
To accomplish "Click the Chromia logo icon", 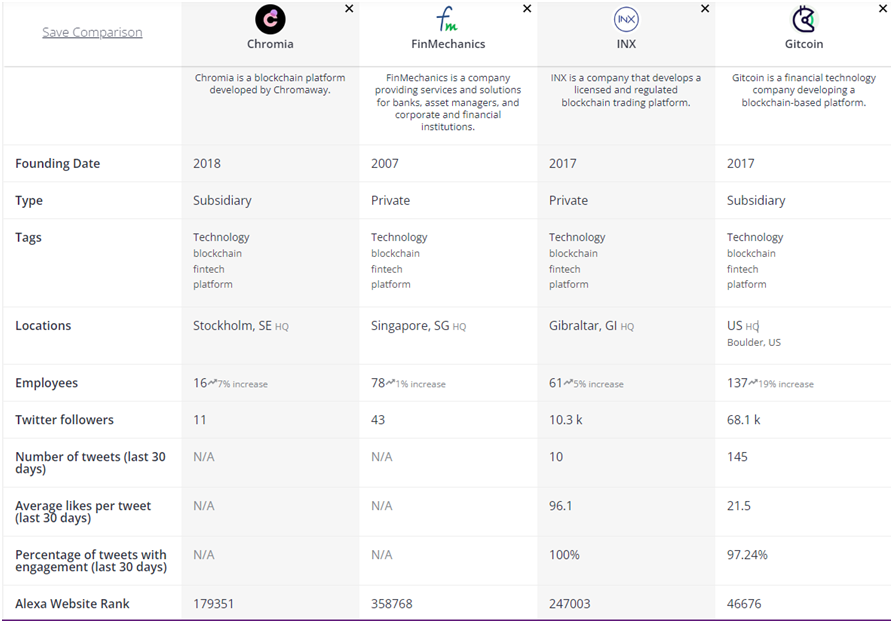I will [x=270, y=19].
